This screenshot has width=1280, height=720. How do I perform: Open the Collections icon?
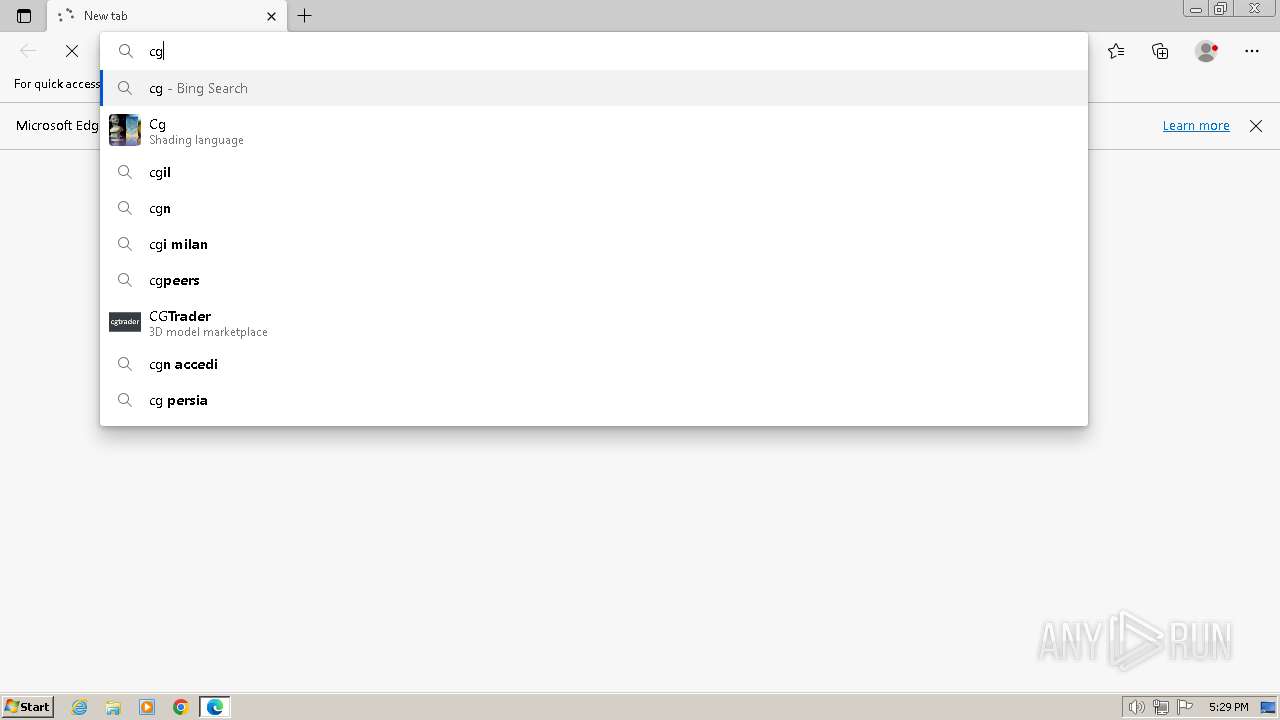(1160, 51)
